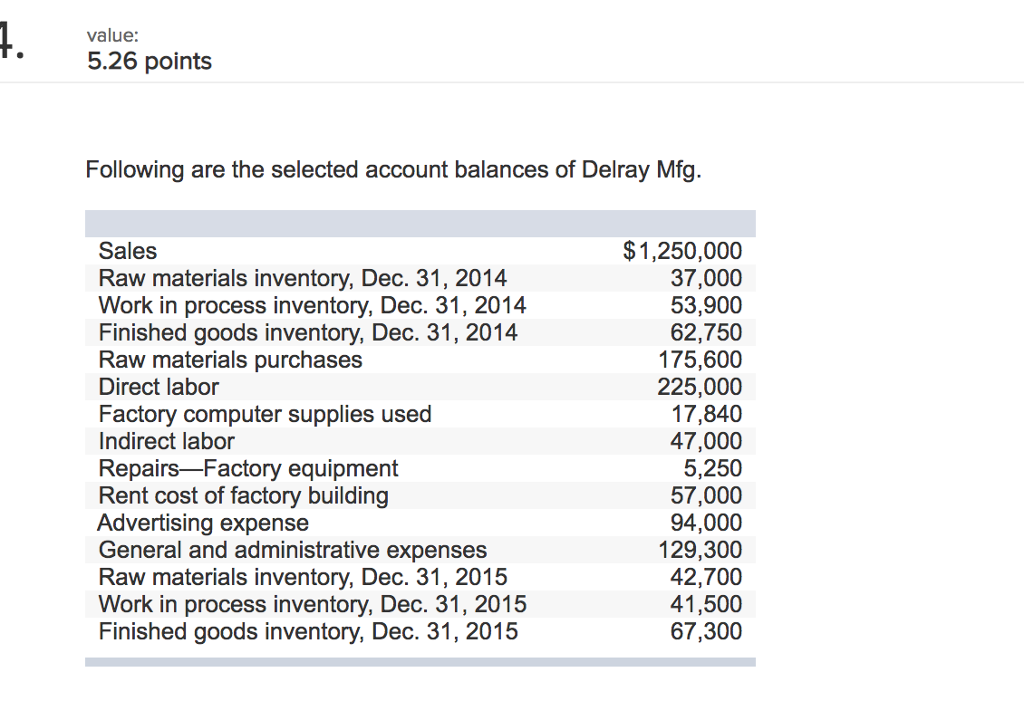Select the Sales row label
Screen dimensions: 1024x701
pos(128,251)
